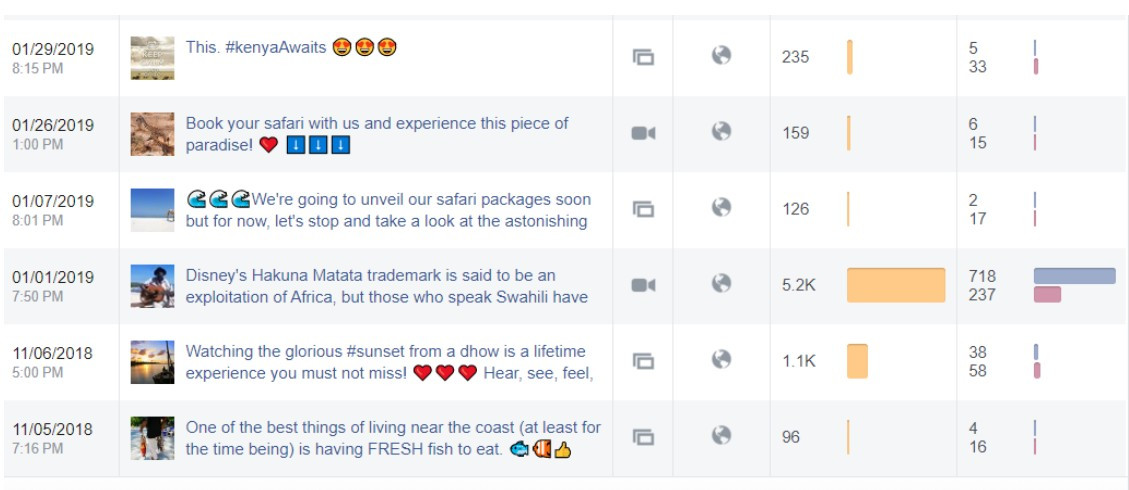Screen dimensions: 1129x490
Task: Click the globe icon on the 01/01/2019 post row
Action: tap(722, 284)
